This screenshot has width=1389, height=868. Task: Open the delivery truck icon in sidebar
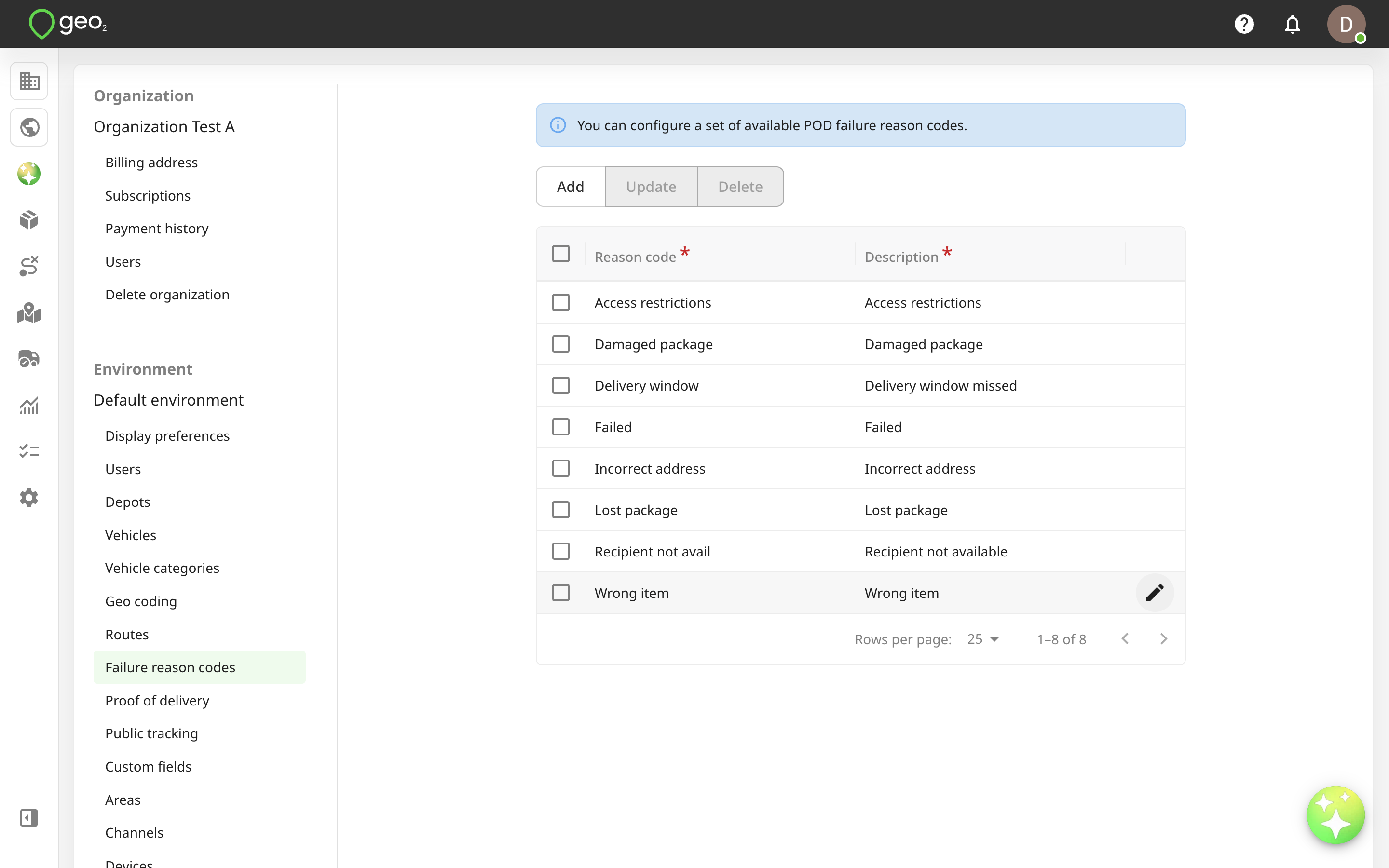pyautogui.click(x=29, y=359)
